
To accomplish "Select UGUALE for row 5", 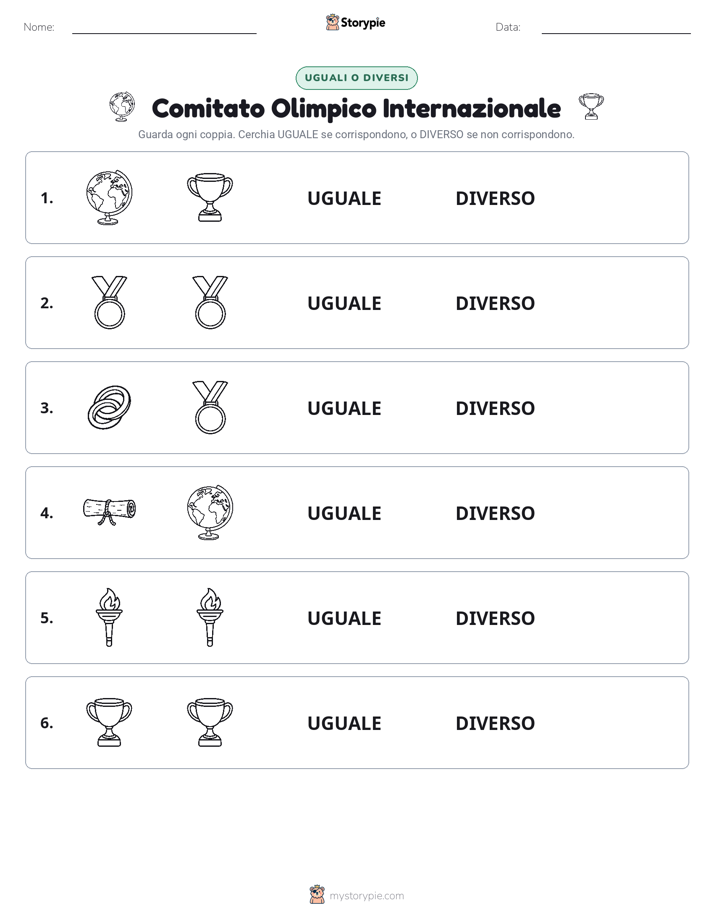I will 344,618.
